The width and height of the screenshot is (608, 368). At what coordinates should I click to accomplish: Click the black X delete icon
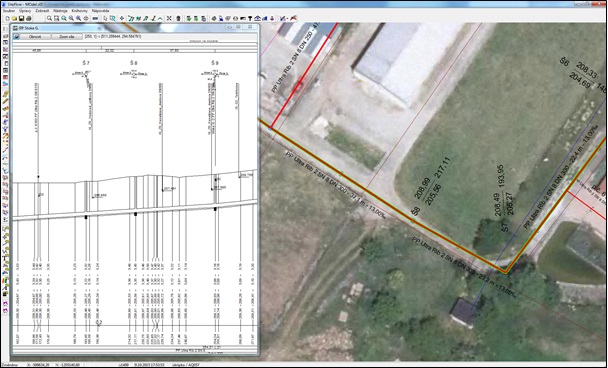[169, 18]
